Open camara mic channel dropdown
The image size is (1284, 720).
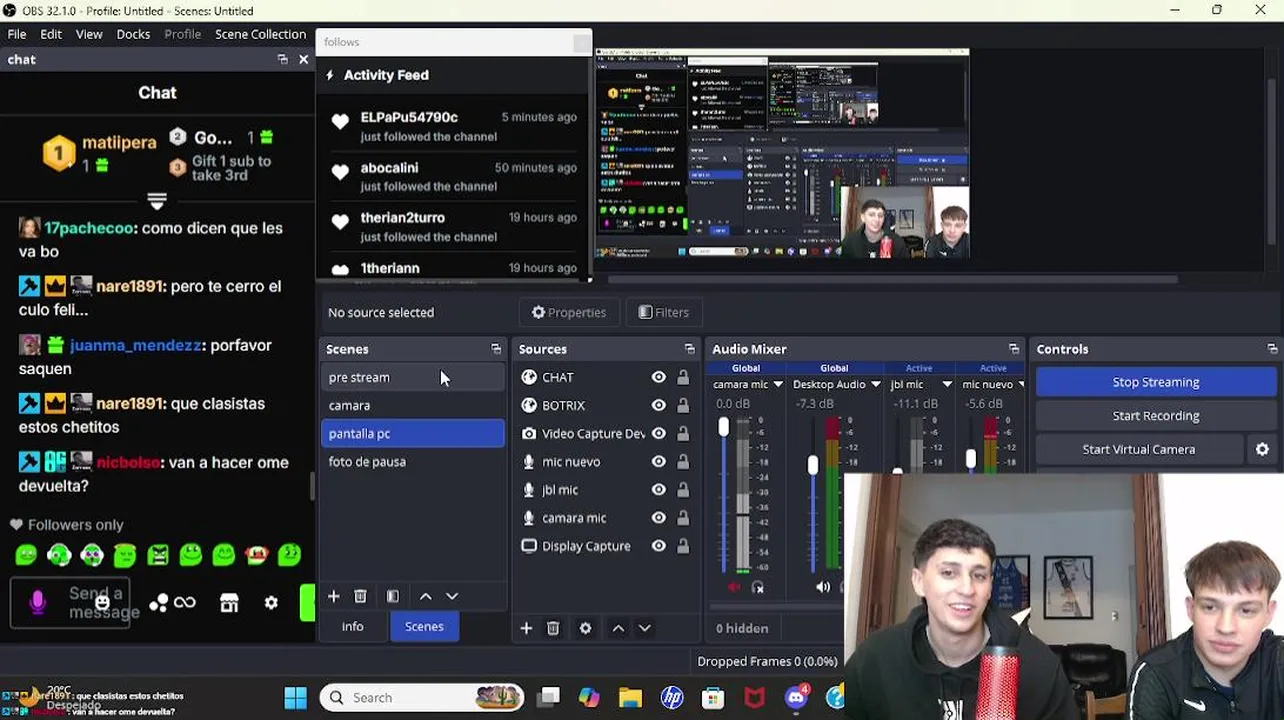(778, 384)
